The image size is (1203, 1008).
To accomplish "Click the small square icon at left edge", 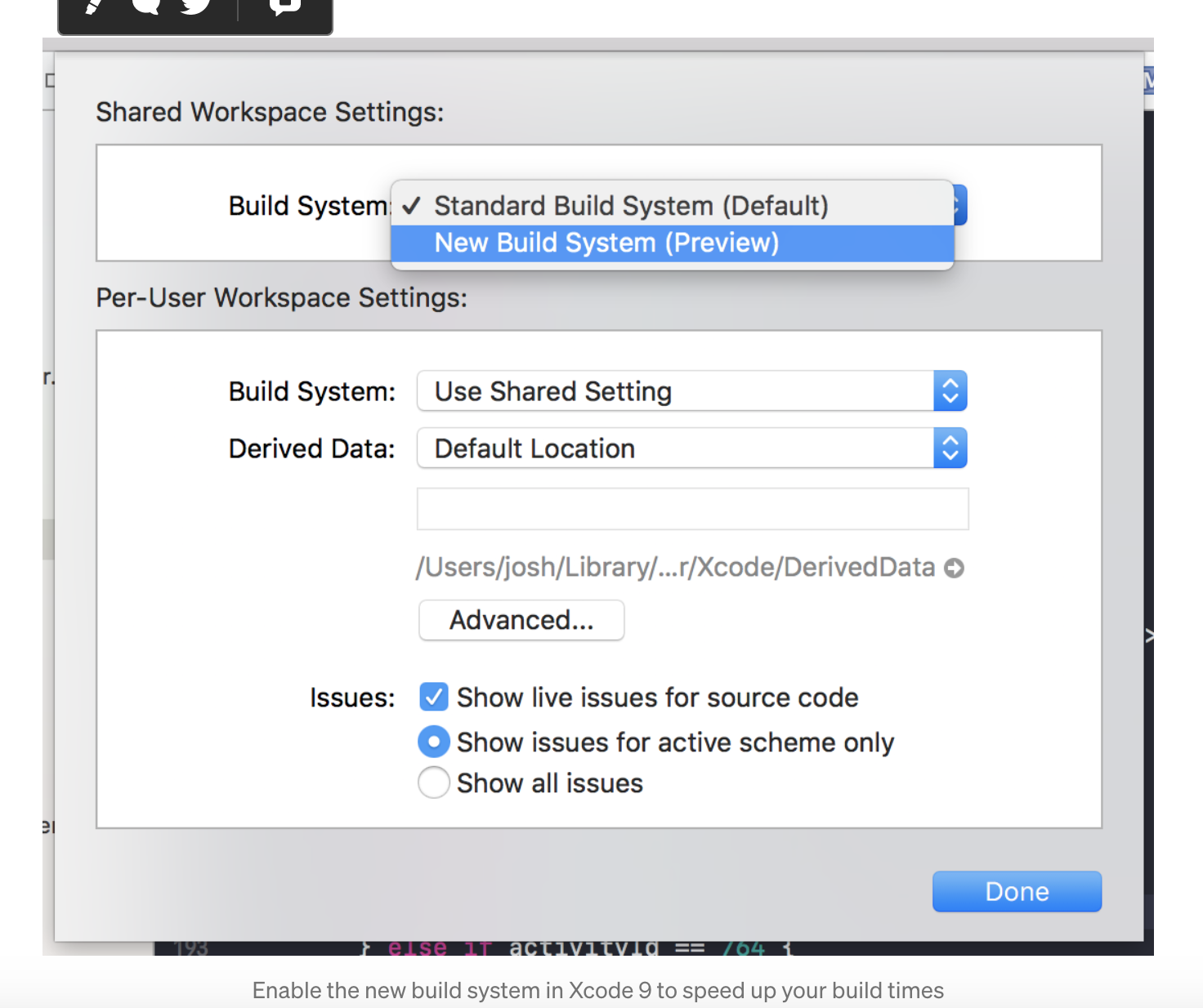I will [49, 80].
